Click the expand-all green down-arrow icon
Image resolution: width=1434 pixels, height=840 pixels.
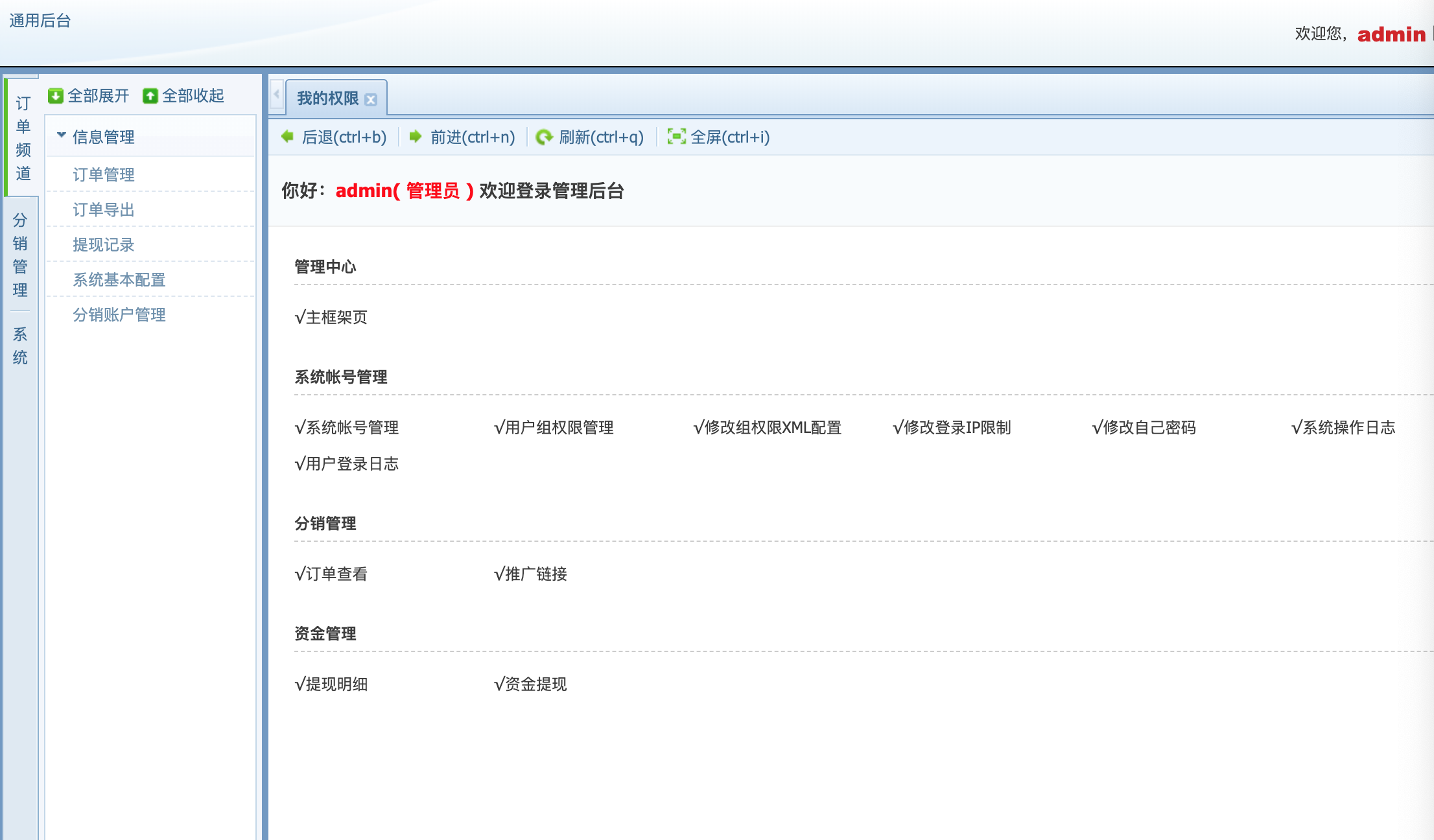click(x=56, y=96)
